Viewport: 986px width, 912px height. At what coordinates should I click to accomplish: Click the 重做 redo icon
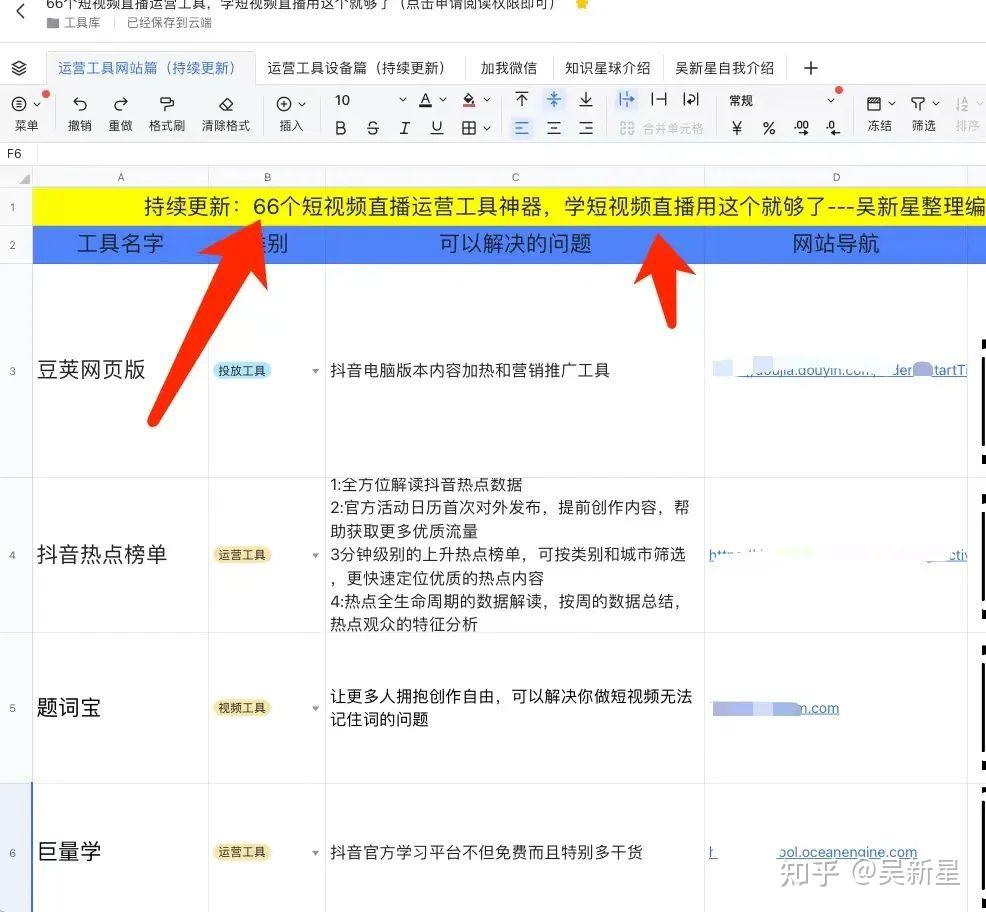pos(121,103)
